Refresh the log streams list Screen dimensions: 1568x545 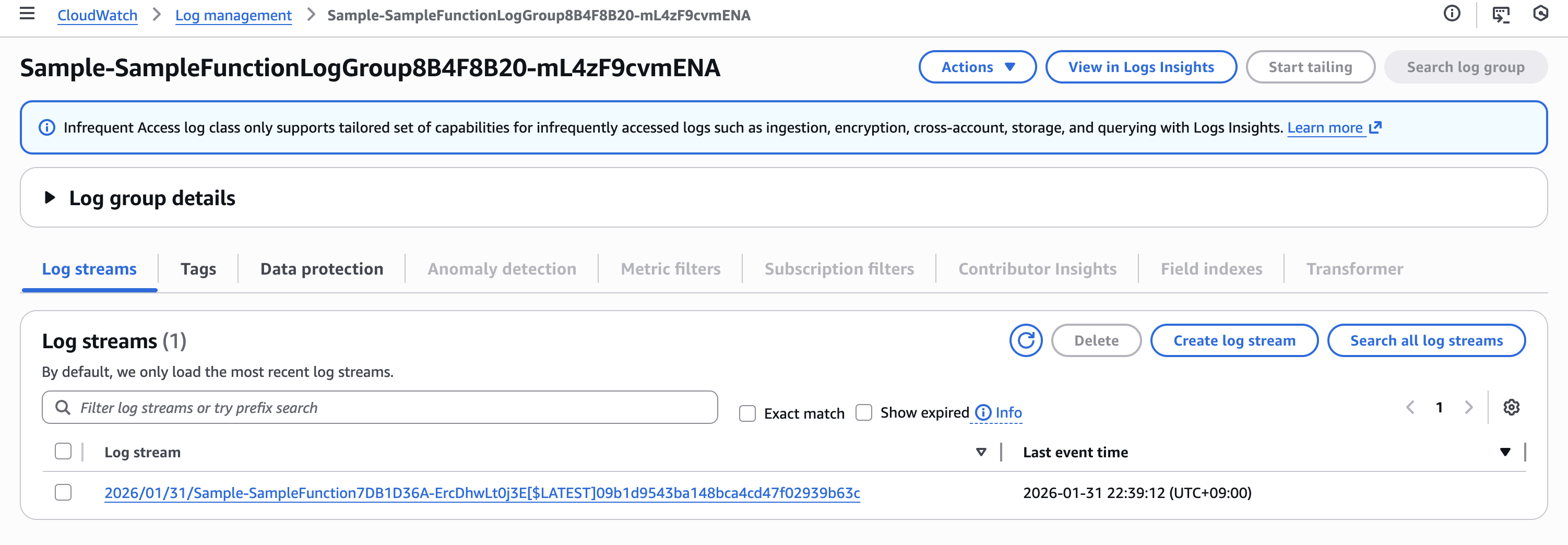[x=1026, y=340]
